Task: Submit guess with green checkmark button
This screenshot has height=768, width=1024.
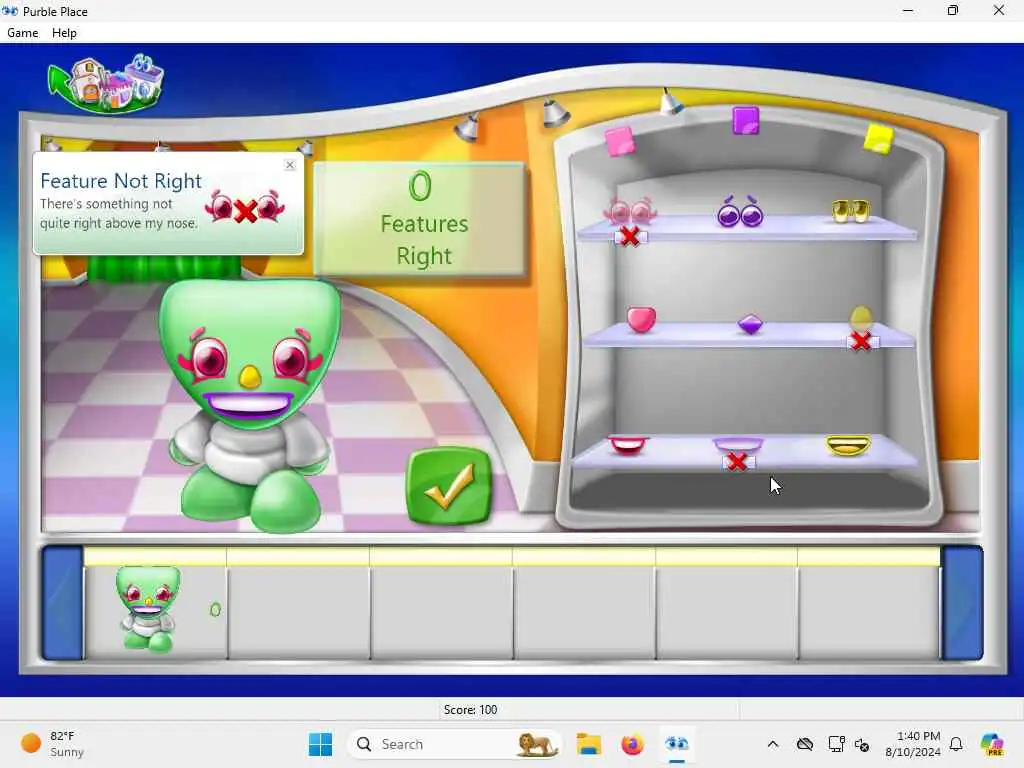Action: [x=449, y=486]
